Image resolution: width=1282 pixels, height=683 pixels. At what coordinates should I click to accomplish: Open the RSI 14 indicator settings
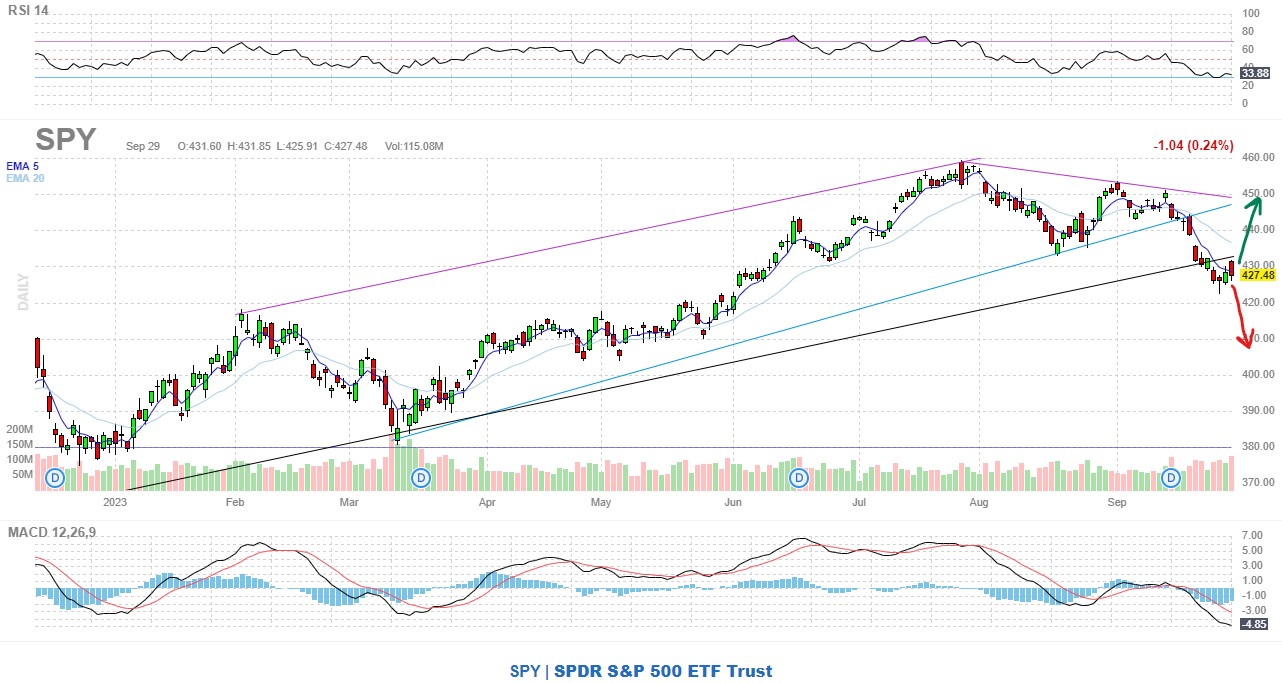tap(27, 11)
